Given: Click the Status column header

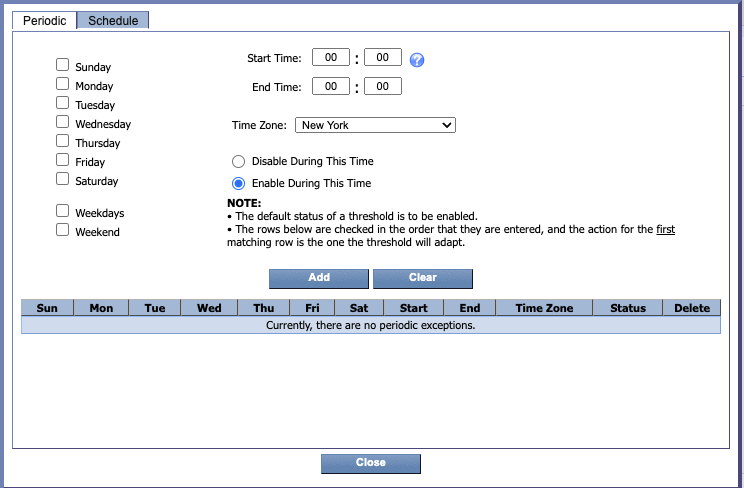Looking at the screenshot, I should click(x=628, y=308).
